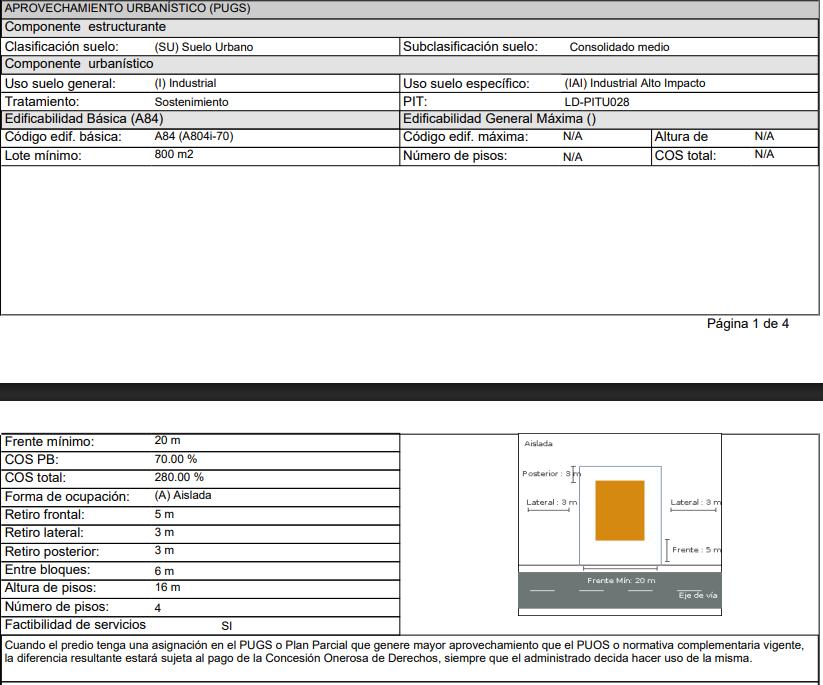Viewport: 823px width, 685px height.
Task: Select the '(SU) Suelo Urbano' classification
Action: click(203, 47)
